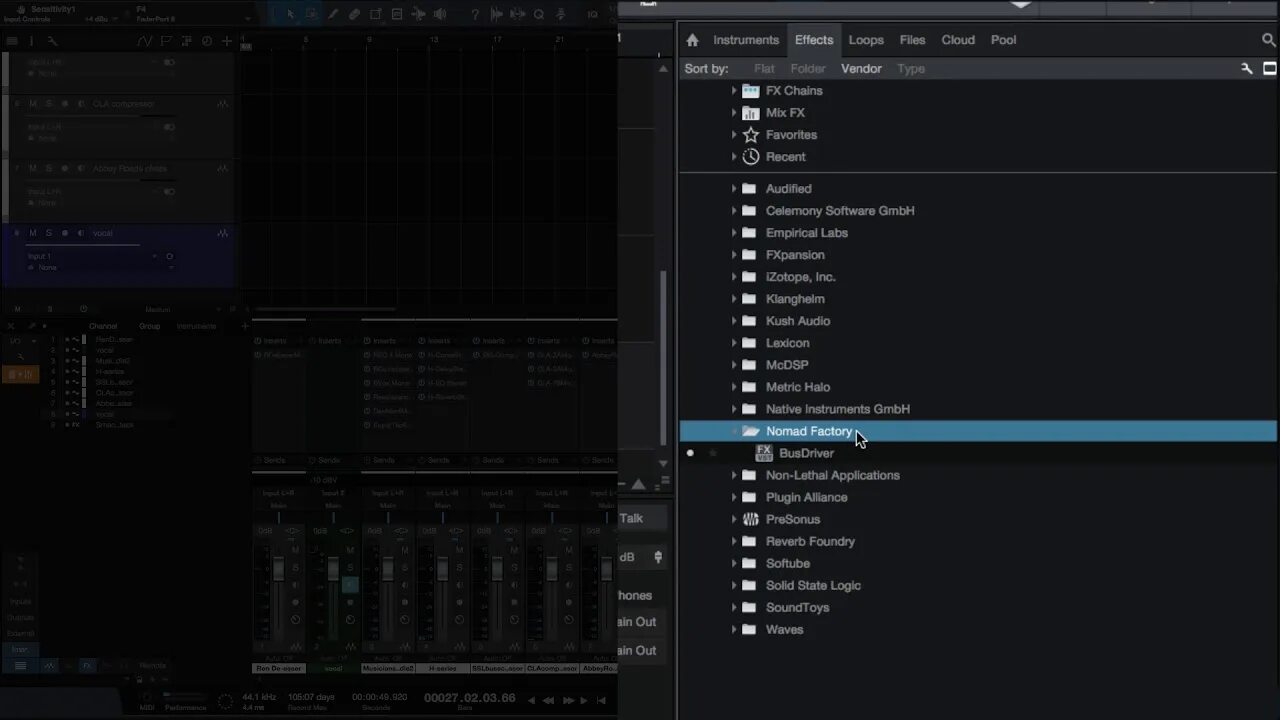Expand the Celemony Software GmbH arrow
The height and width of the screenshot is (720, 1280).
coord(734,210)
